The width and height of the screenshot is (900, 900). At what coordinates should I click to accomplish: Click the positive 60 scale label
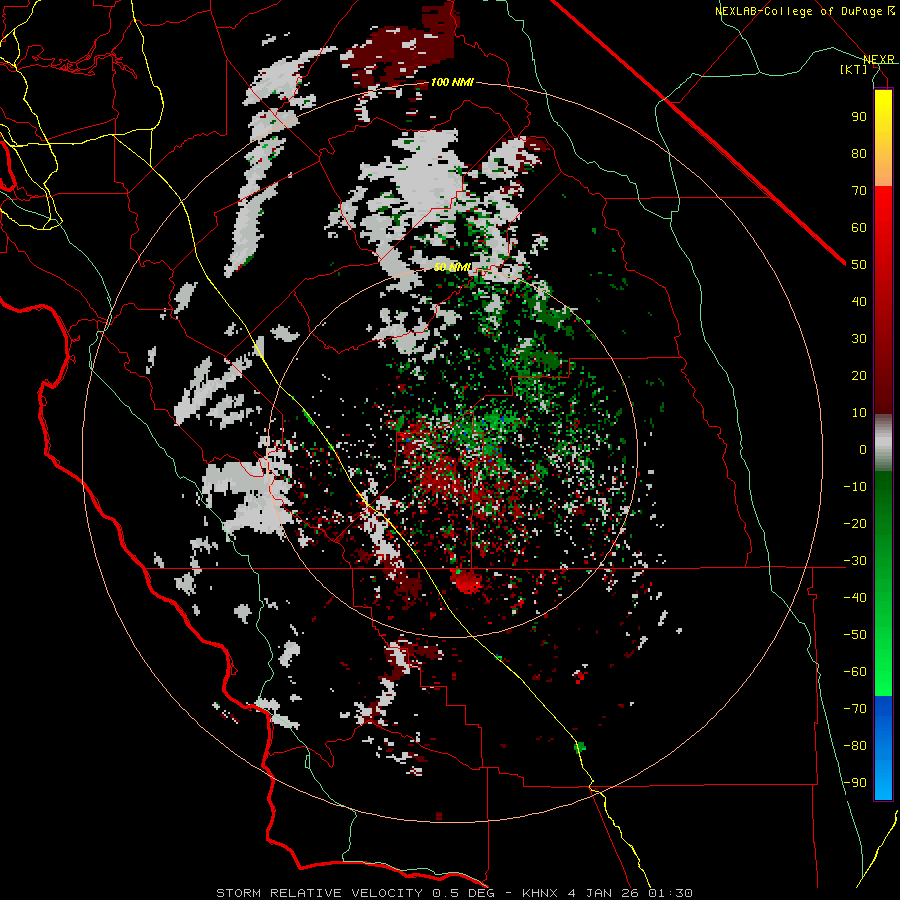(x=859, y=227)
